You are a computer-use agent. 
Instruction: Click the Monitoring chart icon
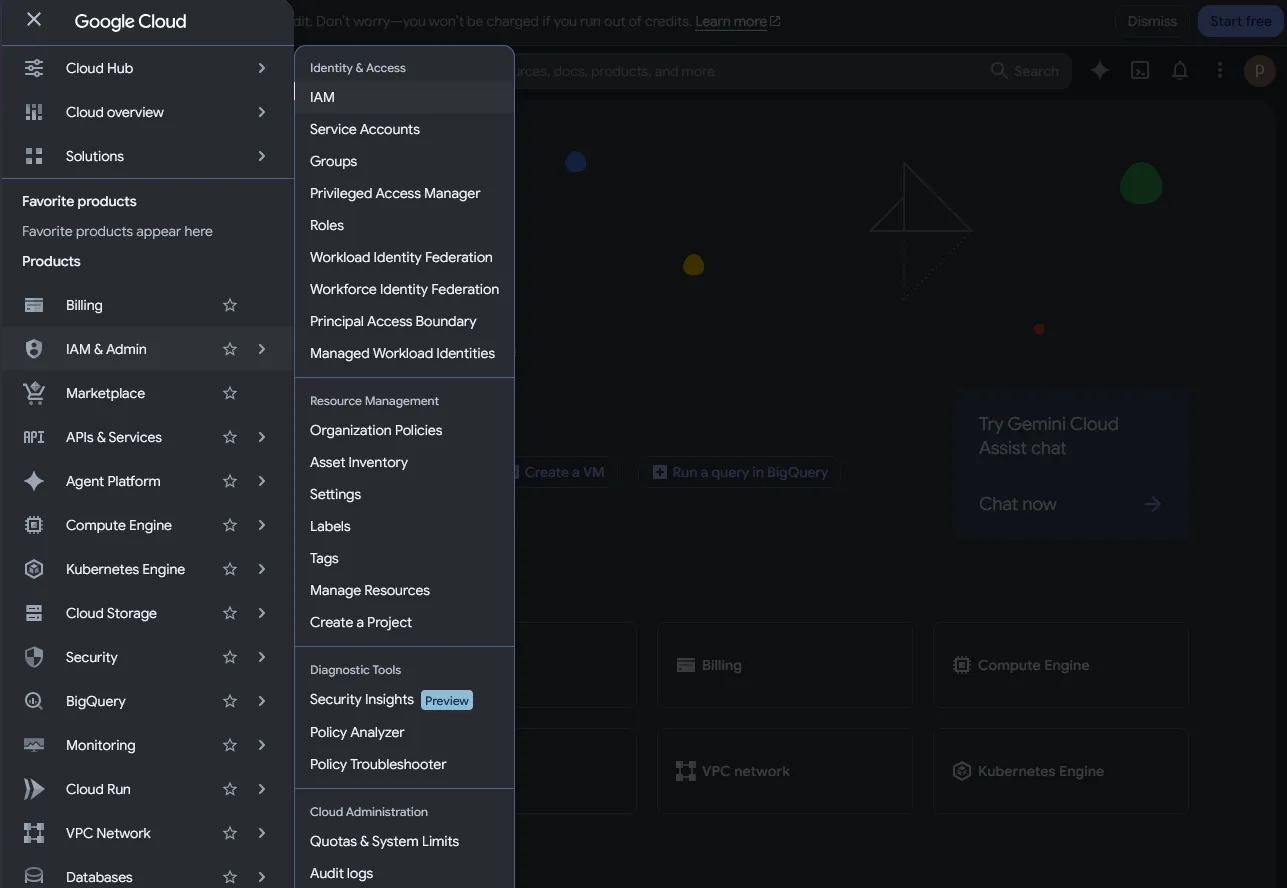pos(34,745)
